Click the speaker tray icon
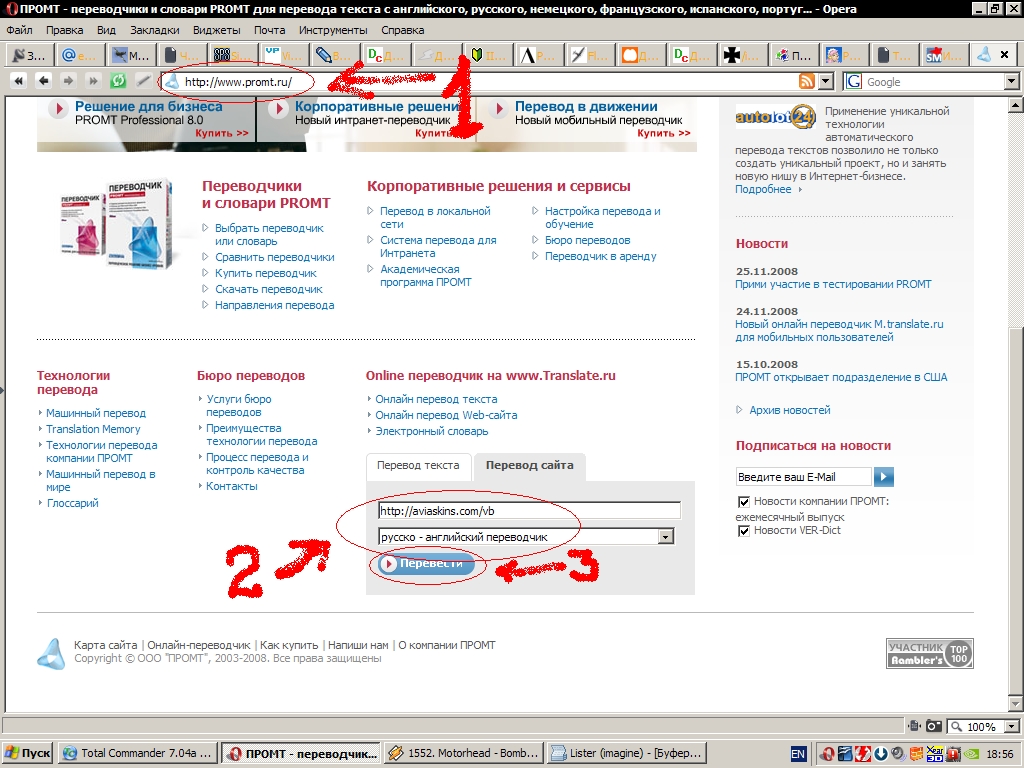 tap(899, 754)
